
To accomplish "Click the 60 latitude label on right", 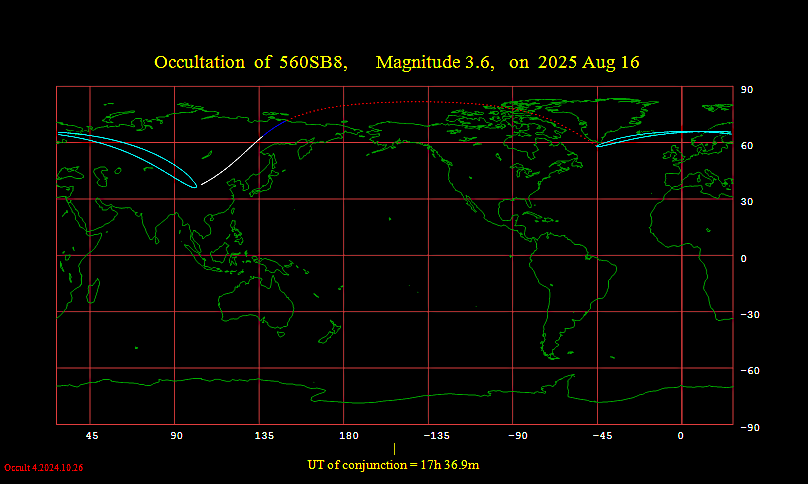I will point(746,146).
